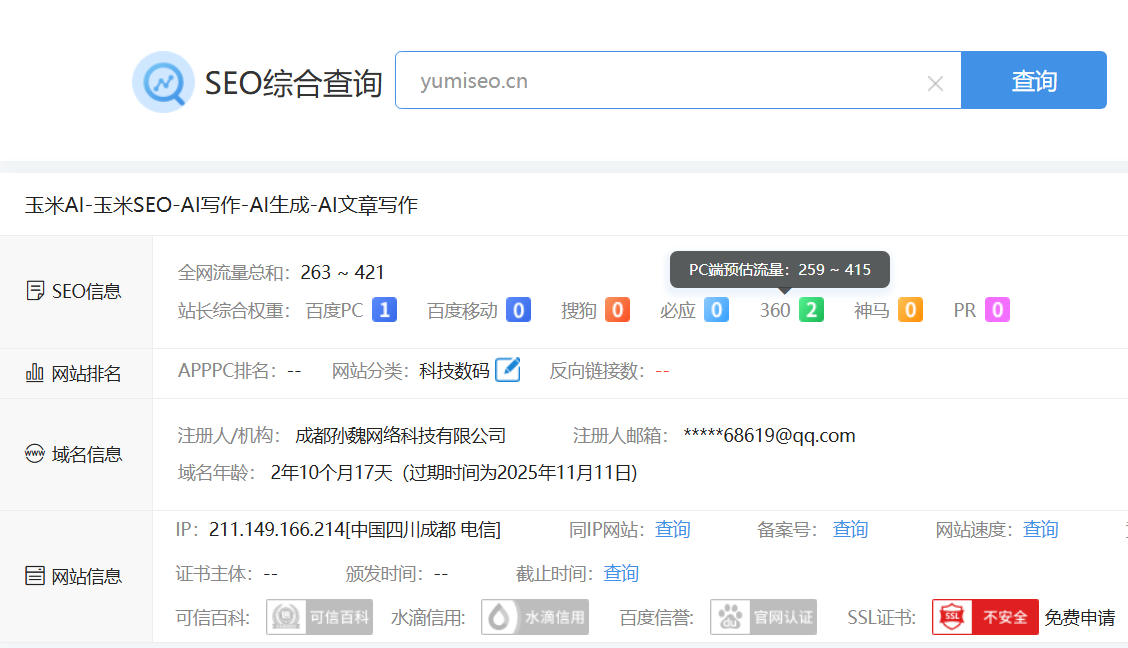This screenshot has width=1128, height=648.
Task: Click the 官网认证 Baidu badge
Action: 763,617
